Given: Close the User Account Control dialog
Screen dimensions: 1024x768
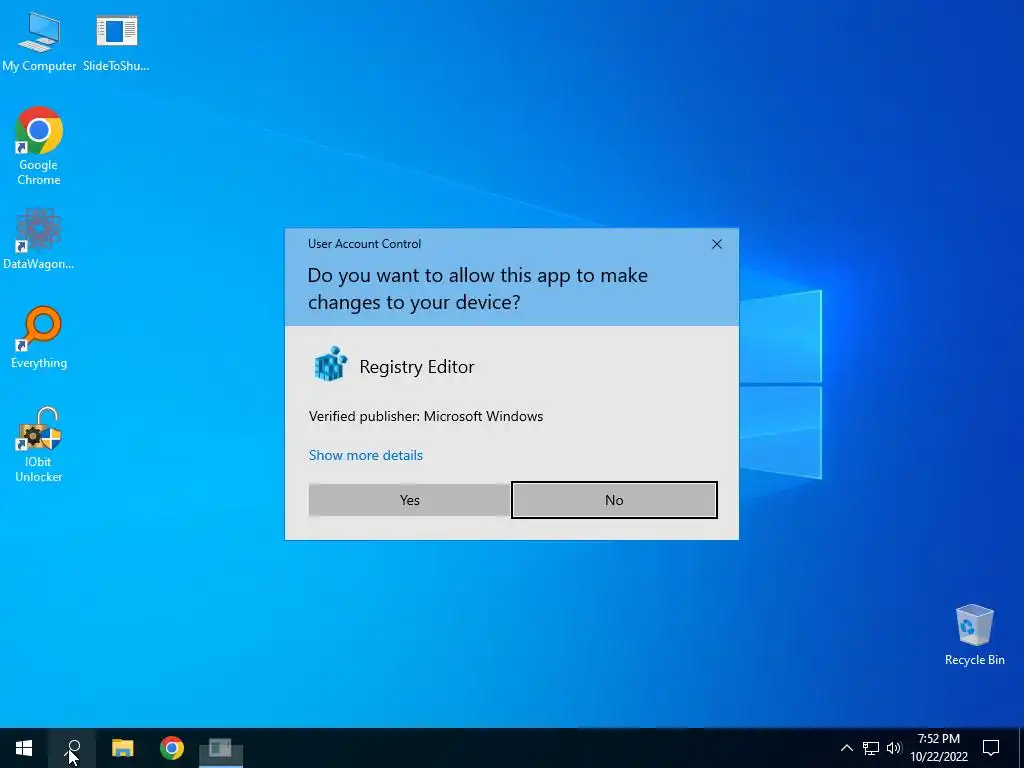Looking at the screenshot, I should tap(716, 244).
